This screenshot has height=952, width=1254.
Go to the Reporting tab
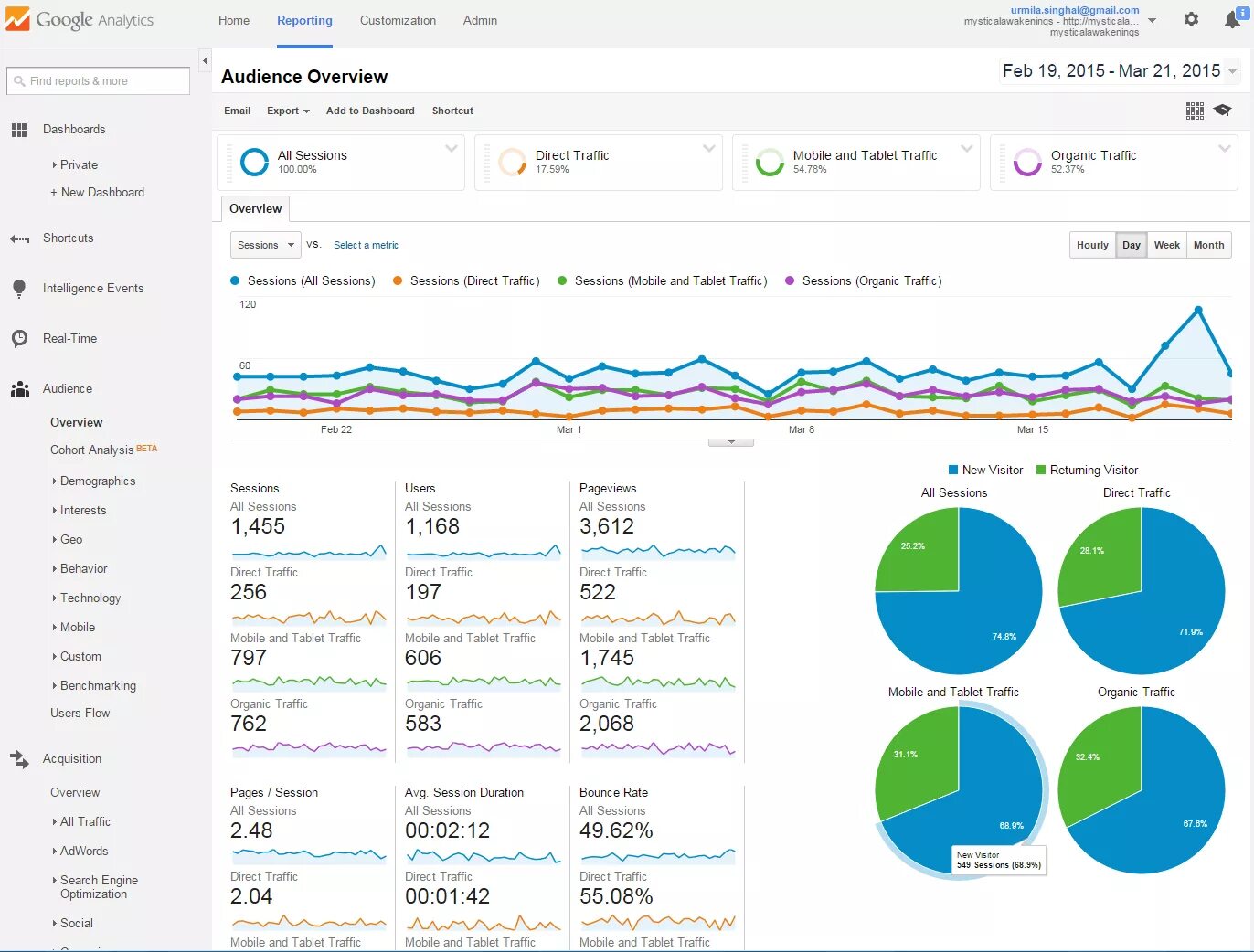coord(304,20)
